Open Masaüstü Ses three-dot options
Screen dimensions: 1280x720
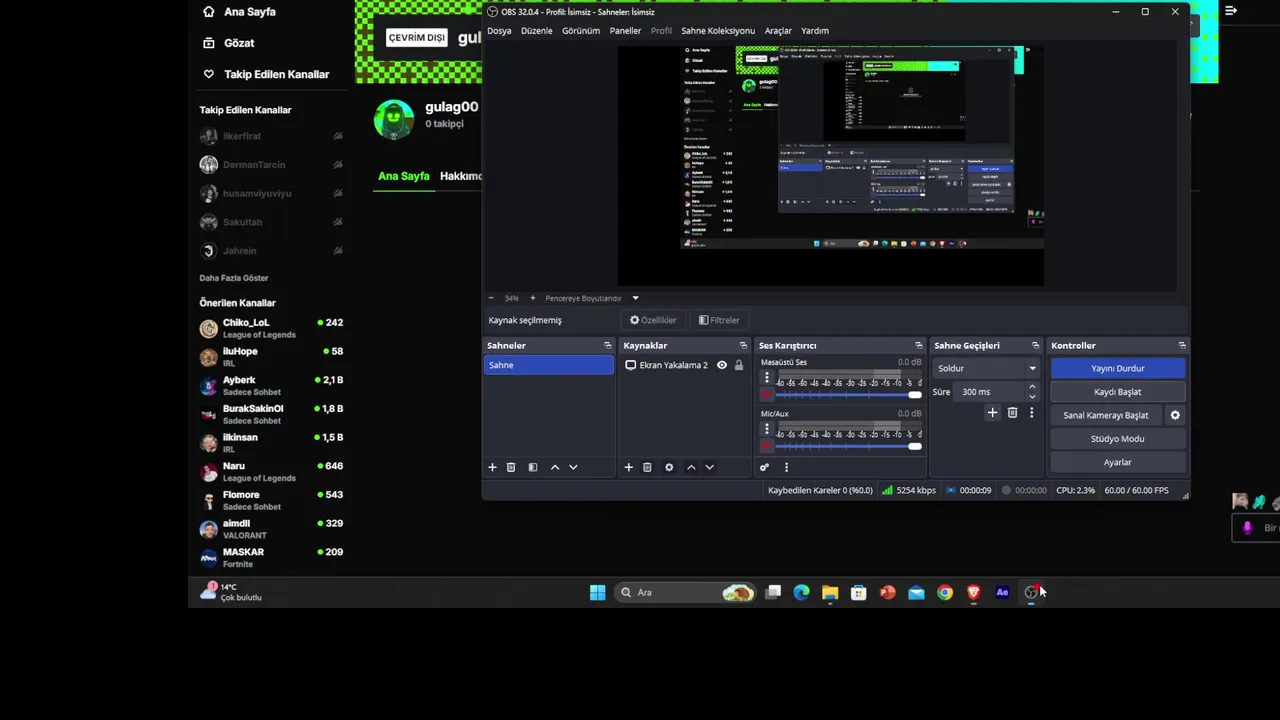pyautogui.click(x=767, y=378)
